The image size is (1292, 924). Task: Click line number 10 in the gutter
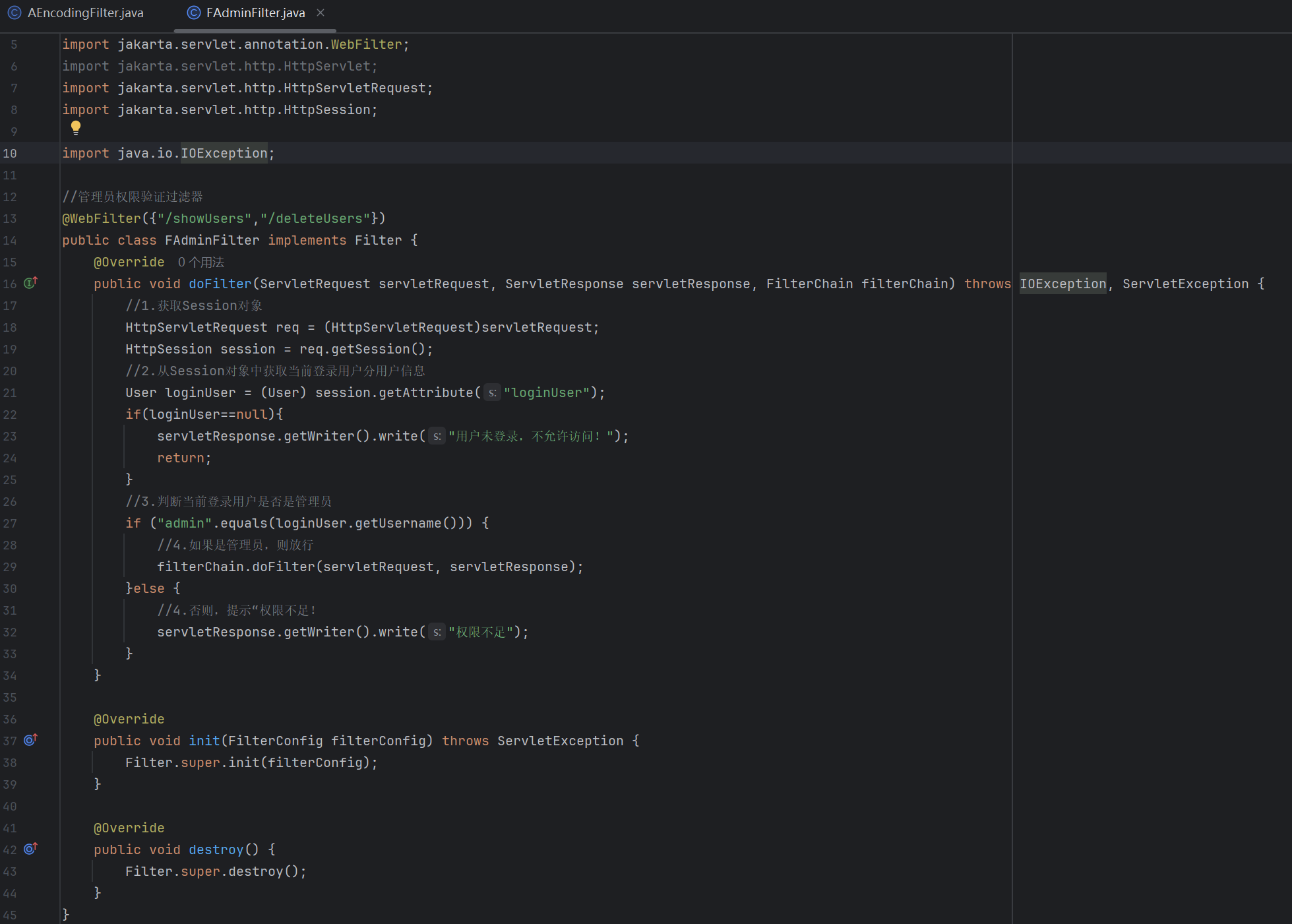point(10,153)
